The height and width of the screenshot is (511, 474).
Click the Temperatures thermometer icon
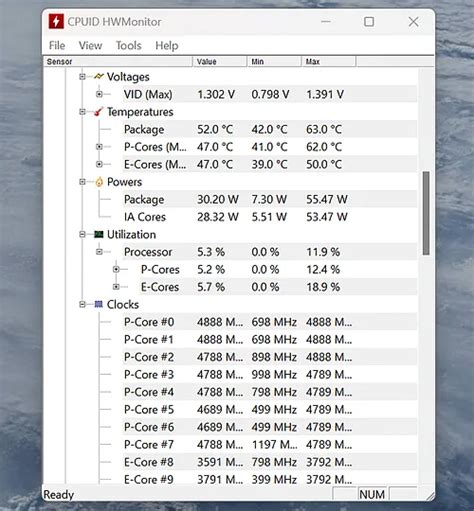pyautogui.click(x=99, y=112)
